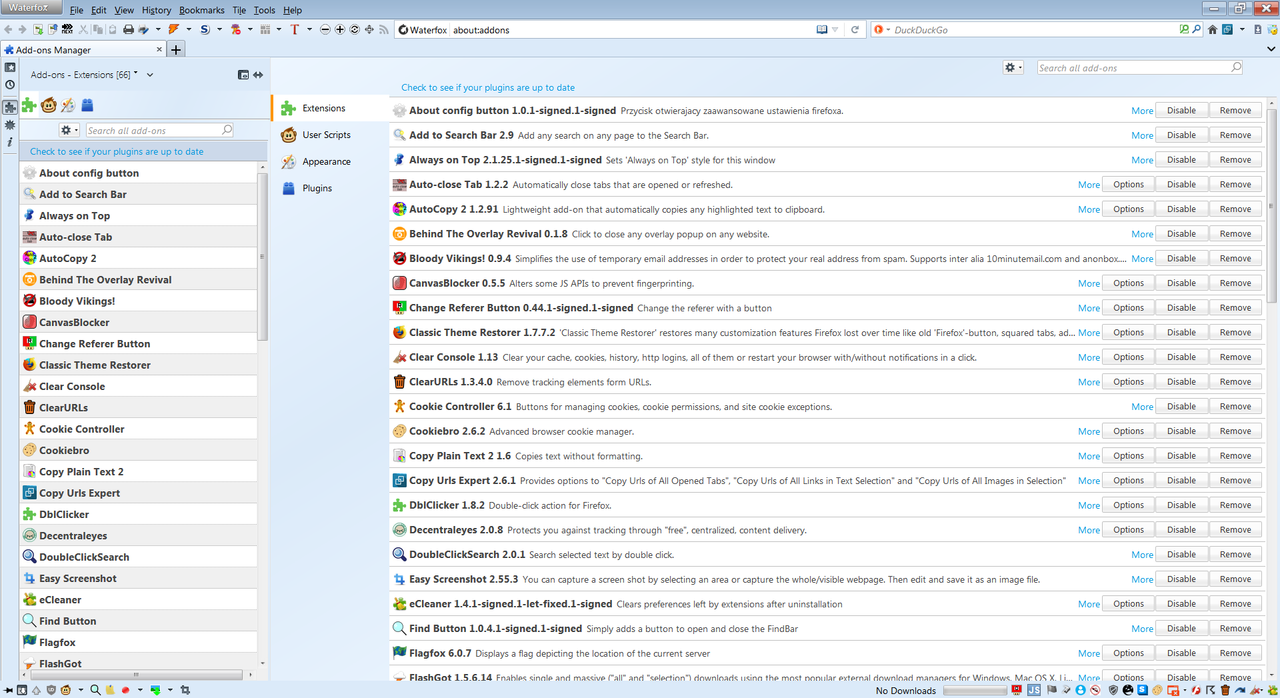The image size is (1280, 698).
Task: Select sidebar Extensions green puzzle icon
Action: point(29,105)
